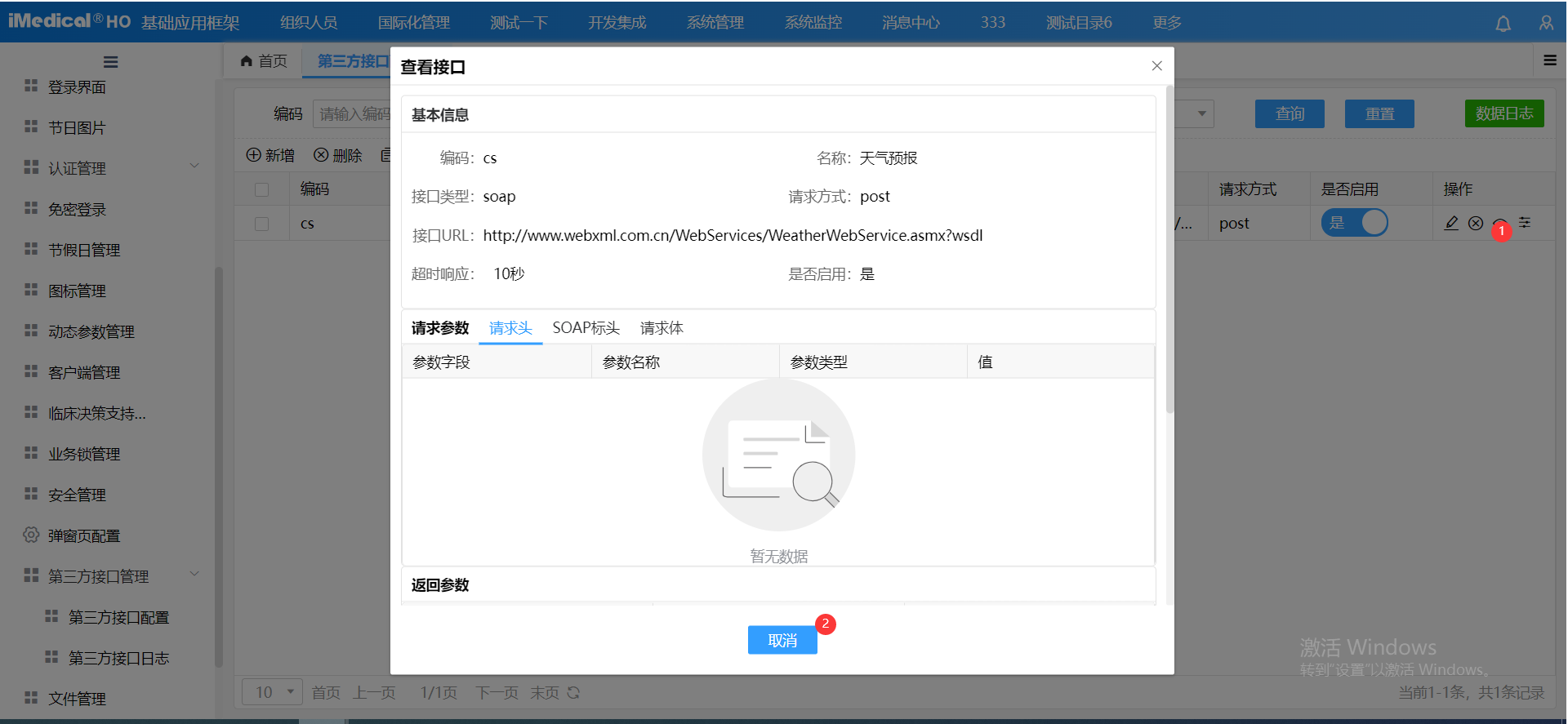Image resolution: width=1568 pixels, height=724 pixels.
Task: Click the interface URL text in dialog
Action: (733, 235)
